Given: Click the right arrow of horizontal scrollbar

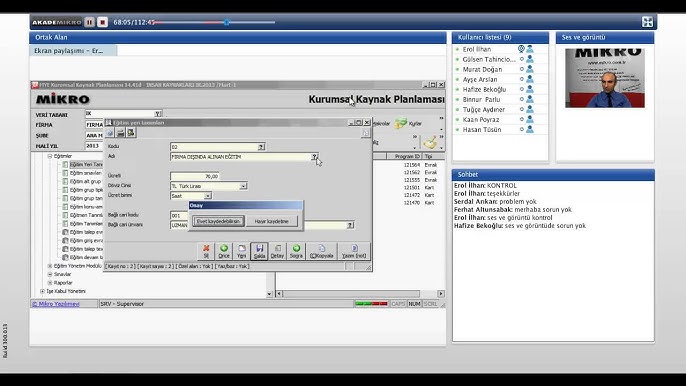Looking at the screenshot, I should click(x=441, y=294).
